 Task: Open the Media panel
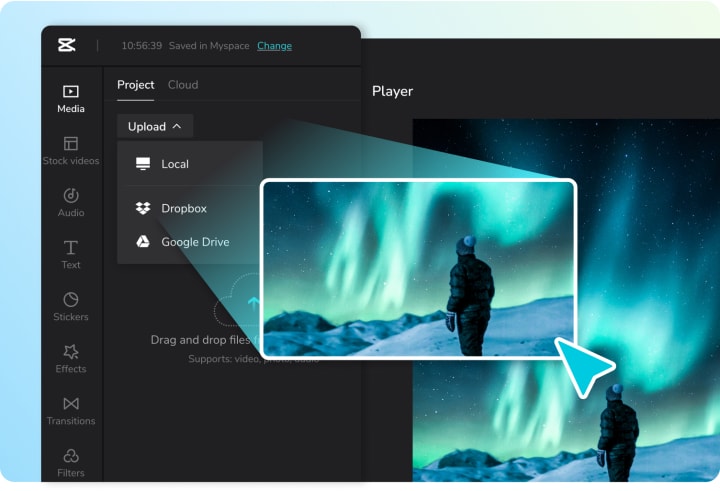coord(71,99)
